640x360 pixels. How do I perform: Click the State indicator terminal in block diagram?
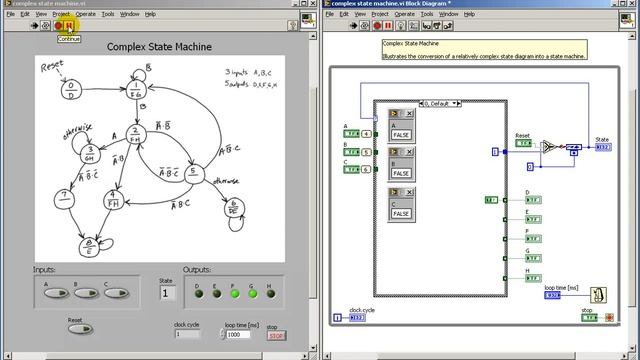pyautogui.click(x=603, y=147)
